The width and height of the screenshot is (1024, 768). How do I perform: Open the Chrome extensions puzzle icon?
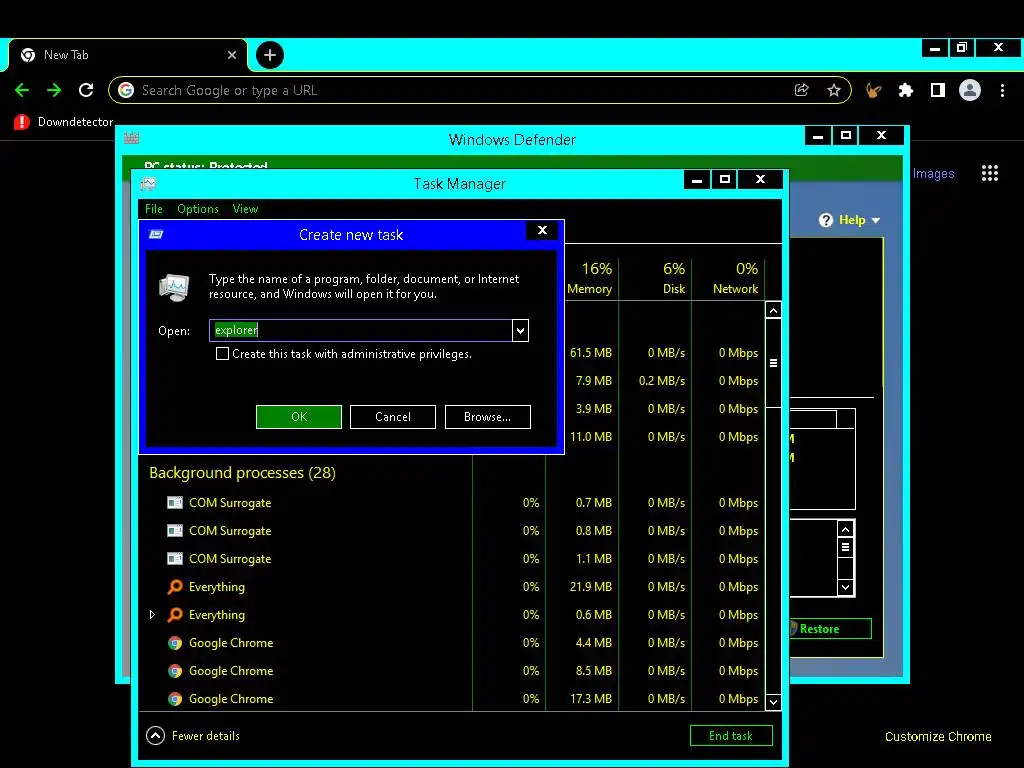(905, 90)
